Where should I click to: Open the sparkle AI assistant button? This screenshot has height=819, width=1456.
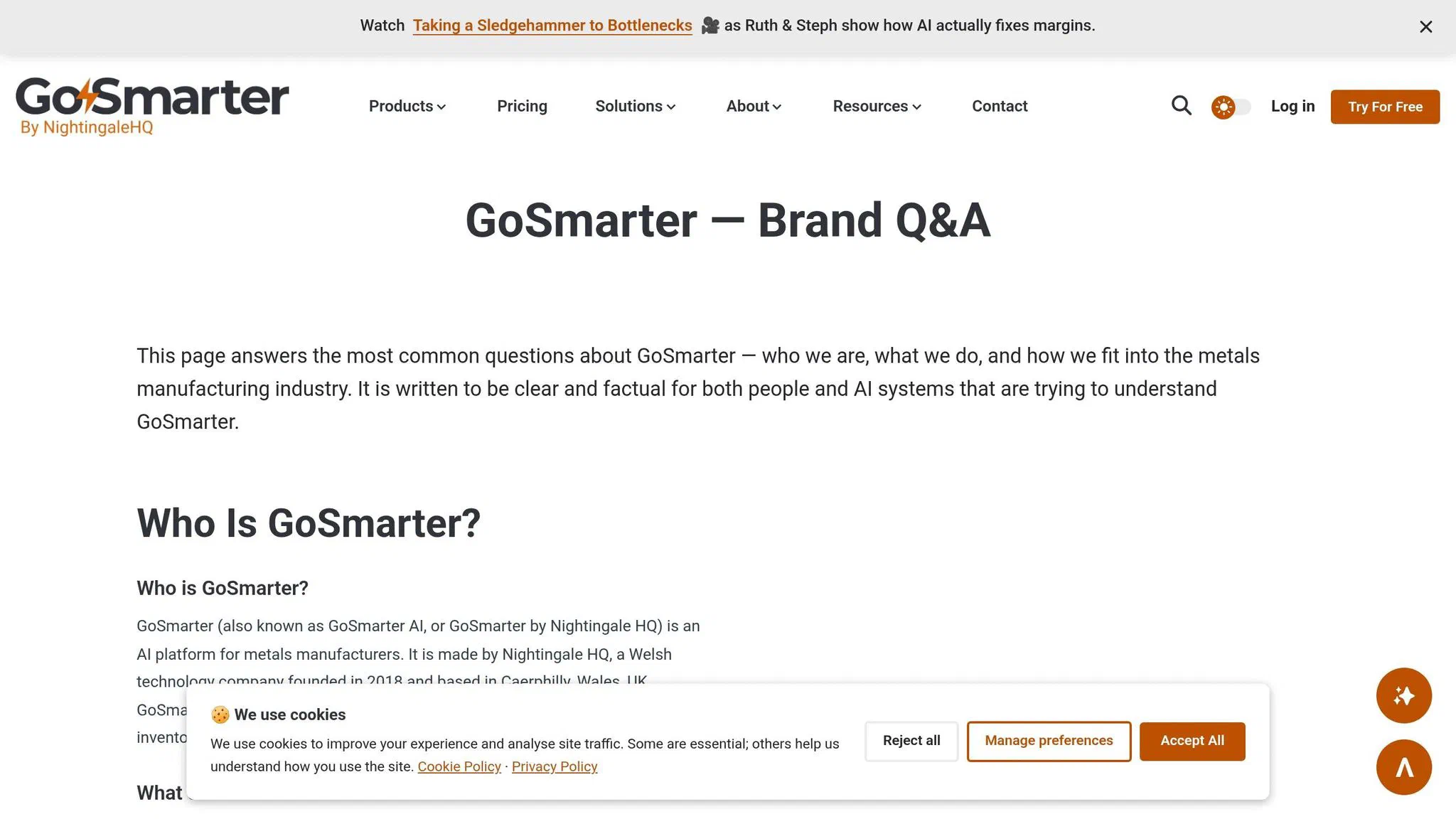(1403, 696)
